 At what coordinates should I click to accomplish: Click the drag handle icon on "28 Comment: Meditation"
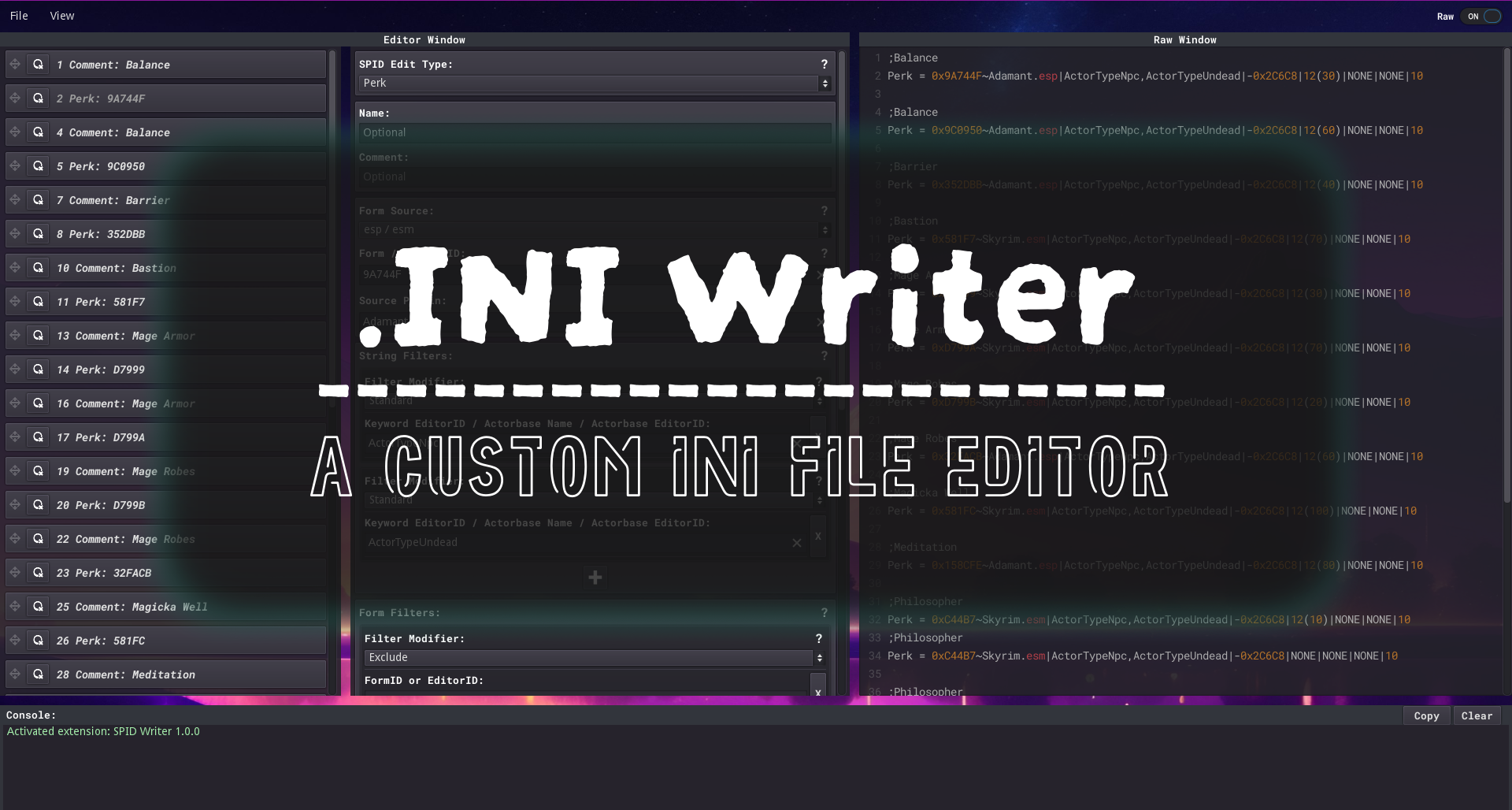[14, 674]
